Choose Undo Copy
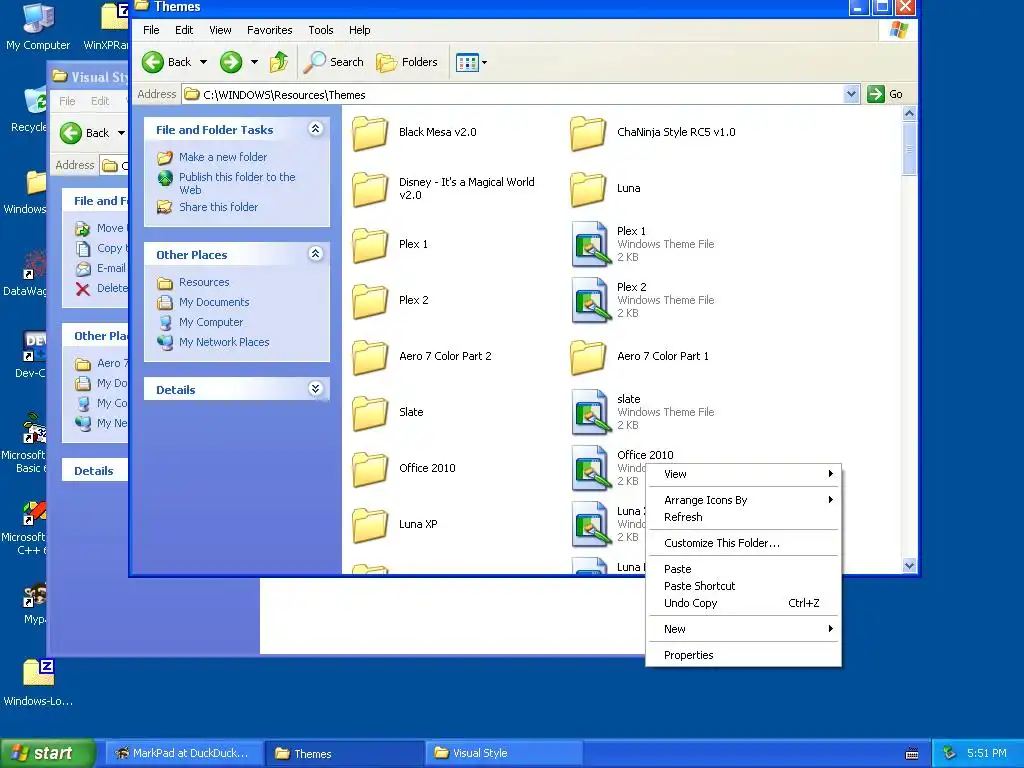Screen dimensions: 1024x768 click(743, 603)
